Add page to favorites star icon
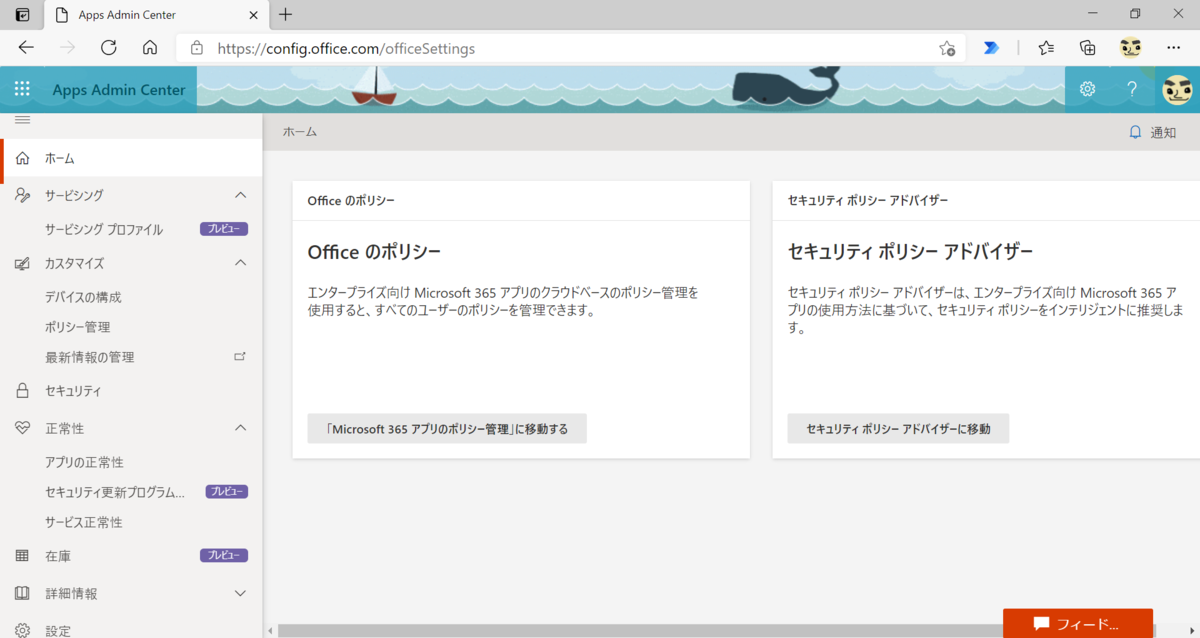The width and height of the screenshot is (1200, 638). [946, 48]
